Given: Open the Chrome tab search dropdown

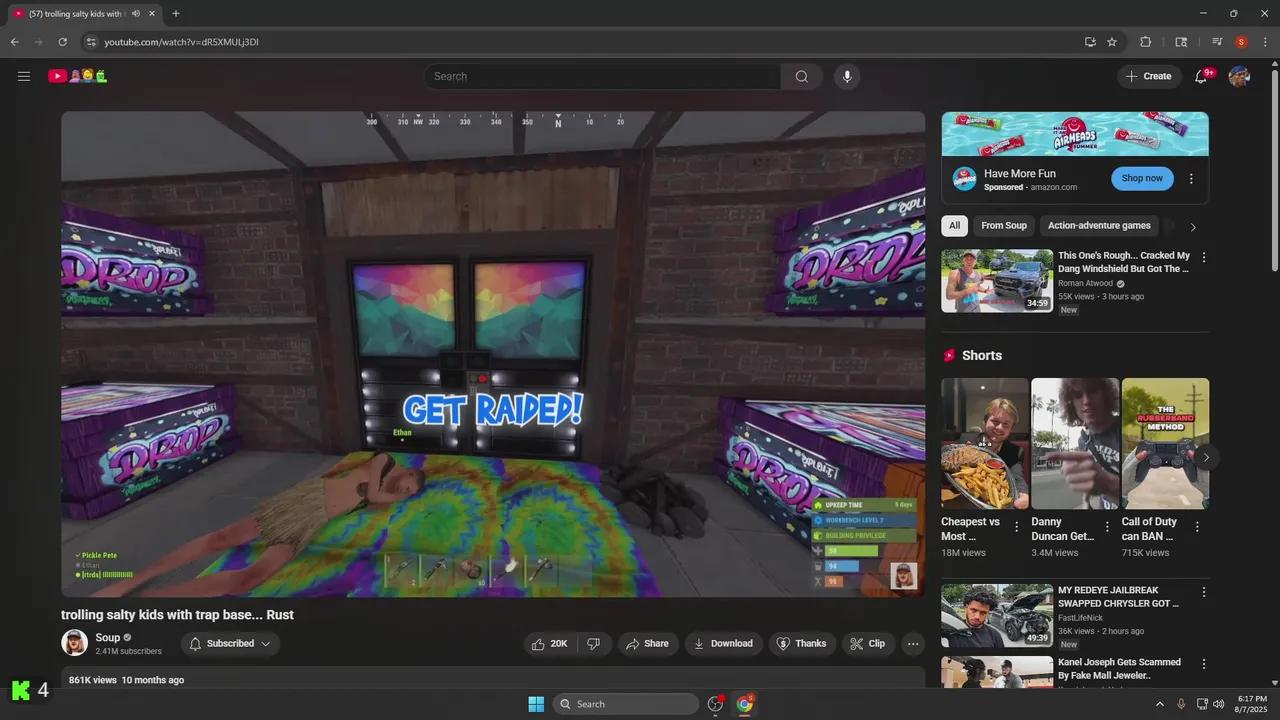Looking at the screenshot, I should (x=1180, y=42).
